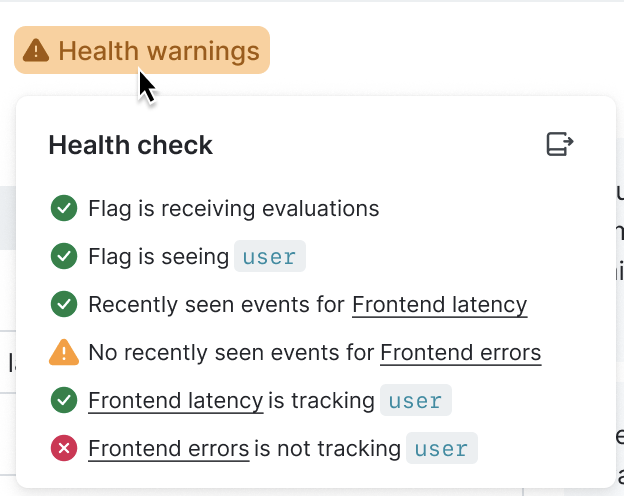Click the warning triangle in Health warnings badge
This screenshot has width=624, height=496.
click(36, 50)
